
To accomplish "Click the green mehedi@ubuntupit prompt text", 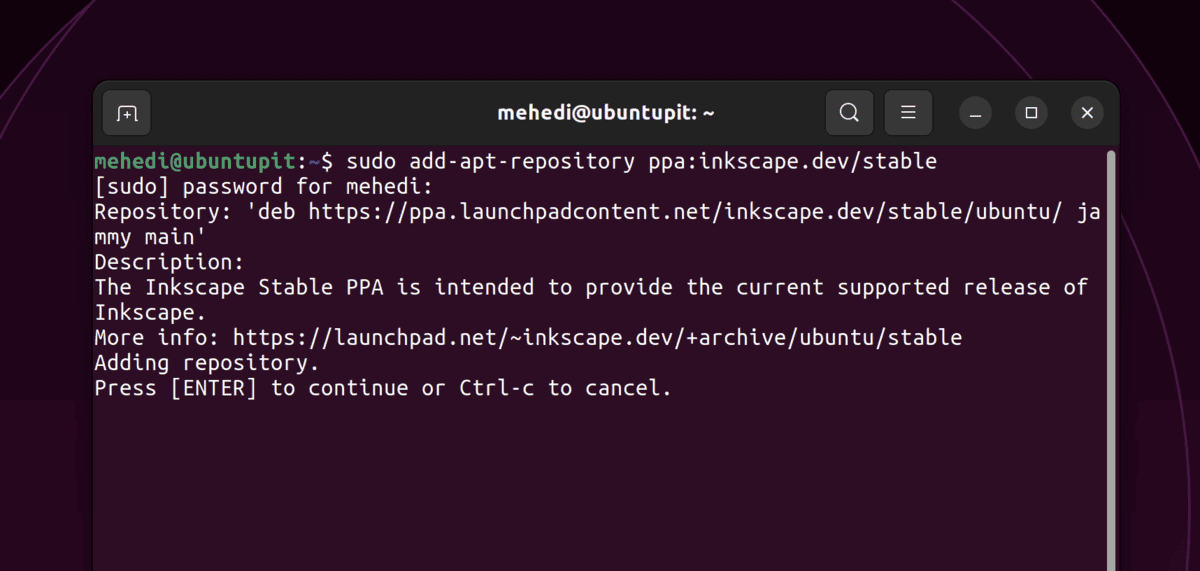I will [196, 161].
